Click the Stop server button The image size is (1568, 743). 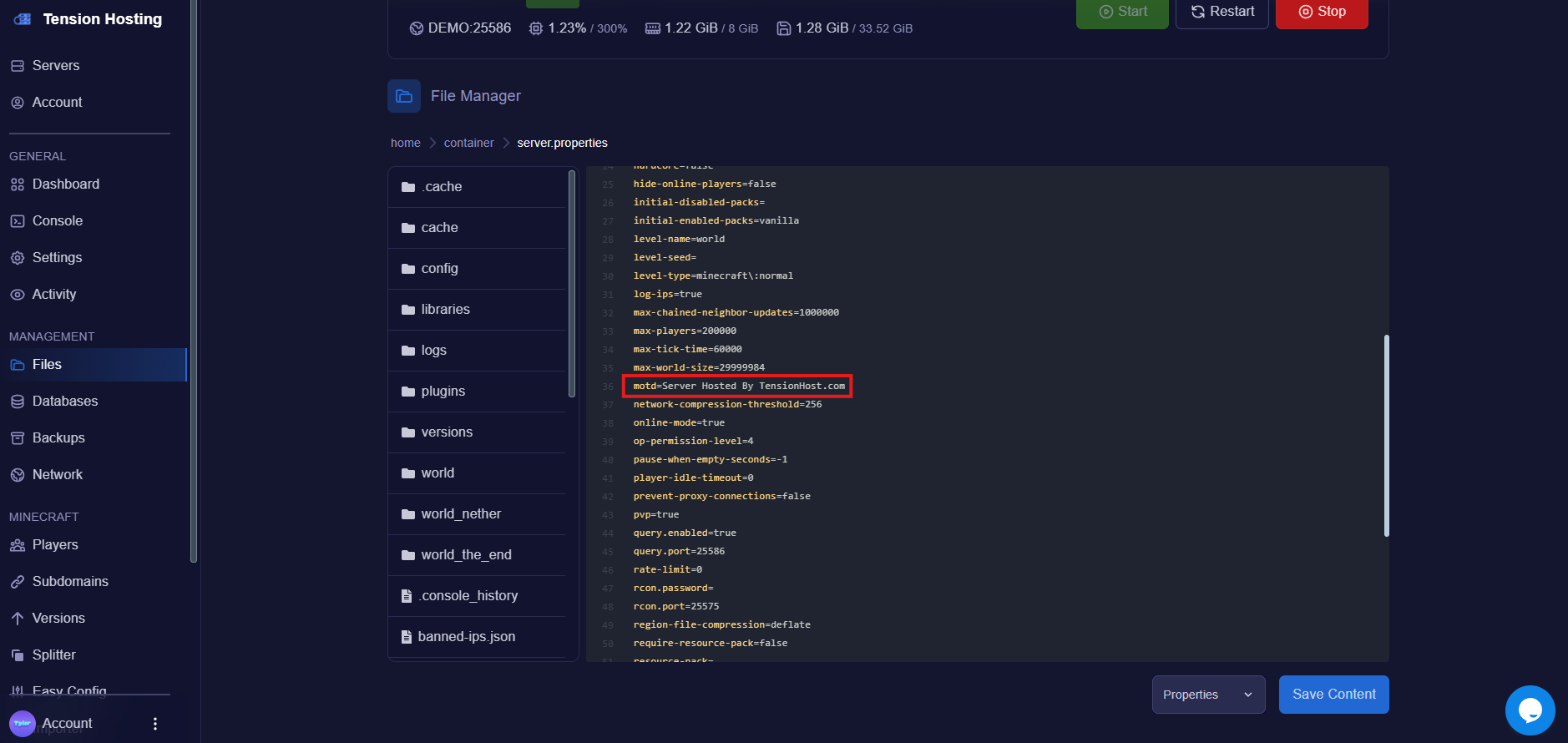(x=1322, y=12)
